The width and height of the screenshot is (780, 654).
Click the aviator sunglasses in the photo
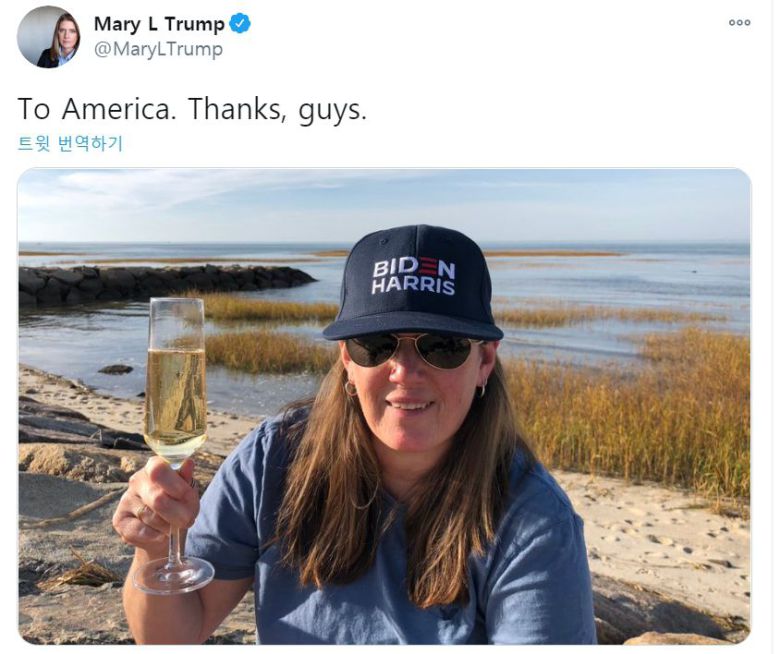pos(411,351)
